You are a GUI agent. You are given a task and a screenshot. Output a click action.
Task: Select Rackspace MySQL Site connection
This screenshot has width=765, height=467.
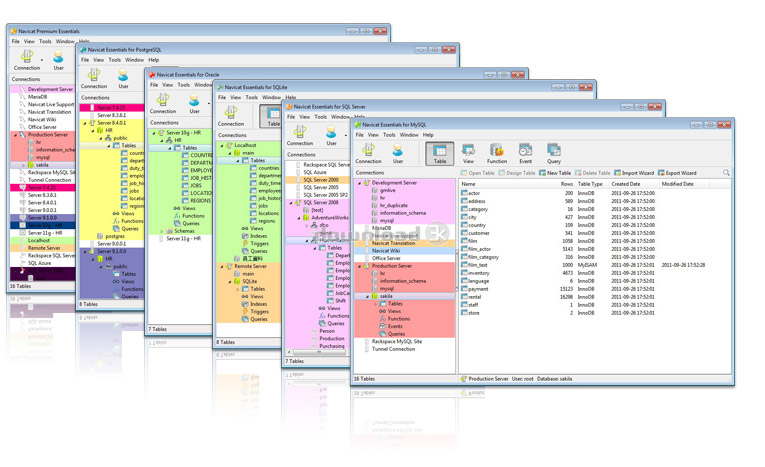(399, 341)
